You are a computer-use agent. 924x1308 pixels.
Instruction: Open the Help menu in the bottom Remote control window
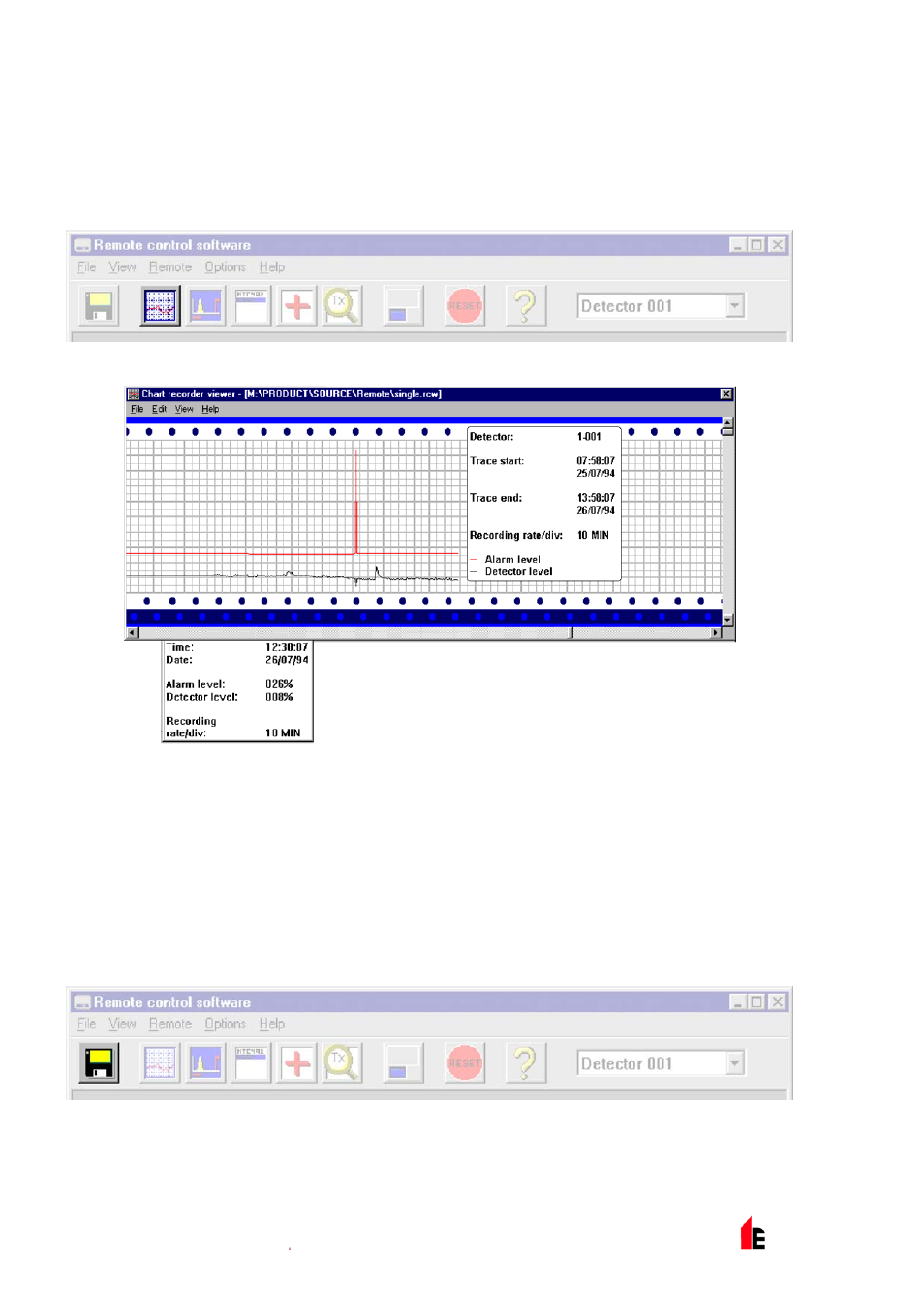click(x=272, y=1024)
